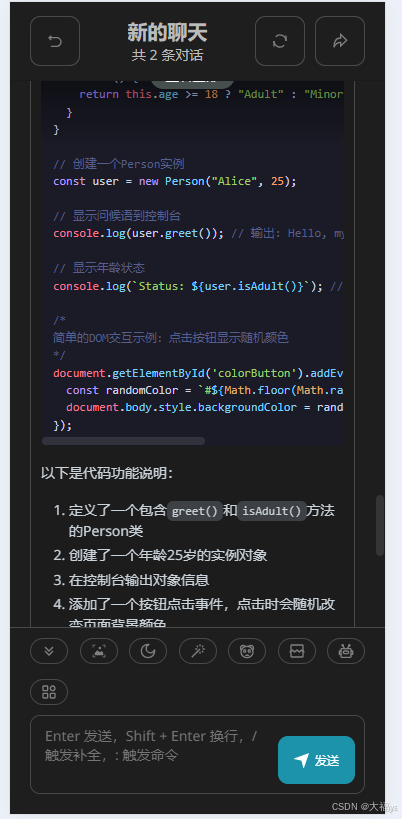Screen dimensions: 402x819
Task: Click the refresh chat icon
Action: (280, 41)
